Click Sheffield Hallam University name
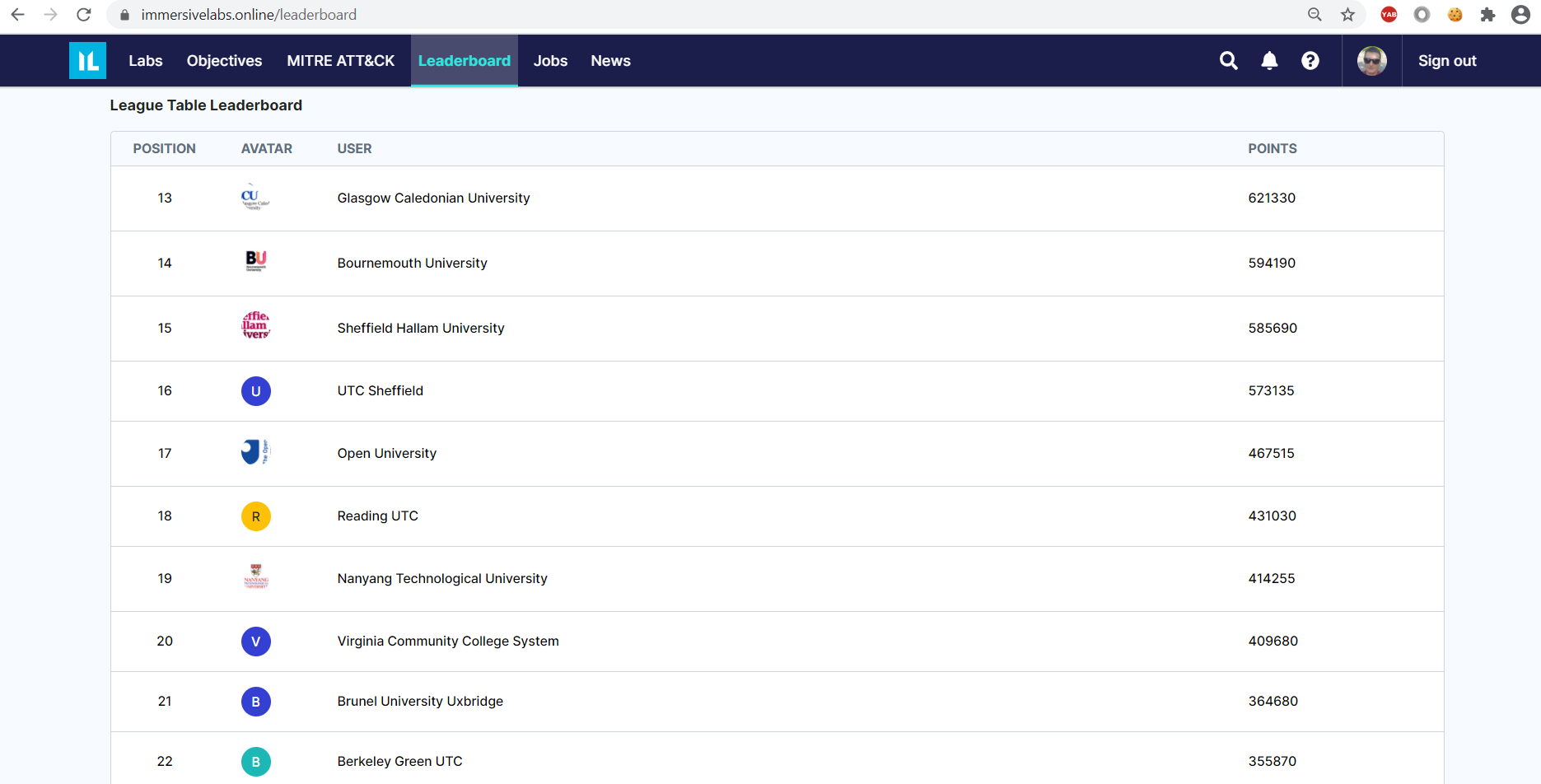The width and height of the screenshot is (1541, 784). pos(420,328)
